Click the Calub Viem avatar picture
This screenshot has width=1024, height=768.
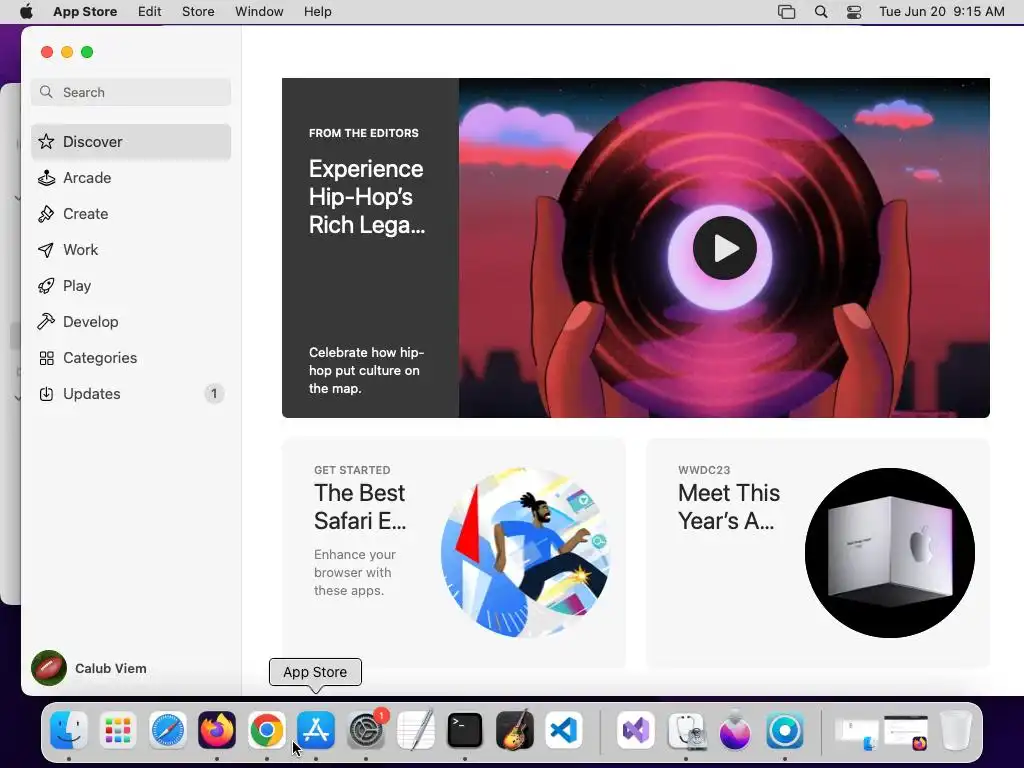[49, 668]
